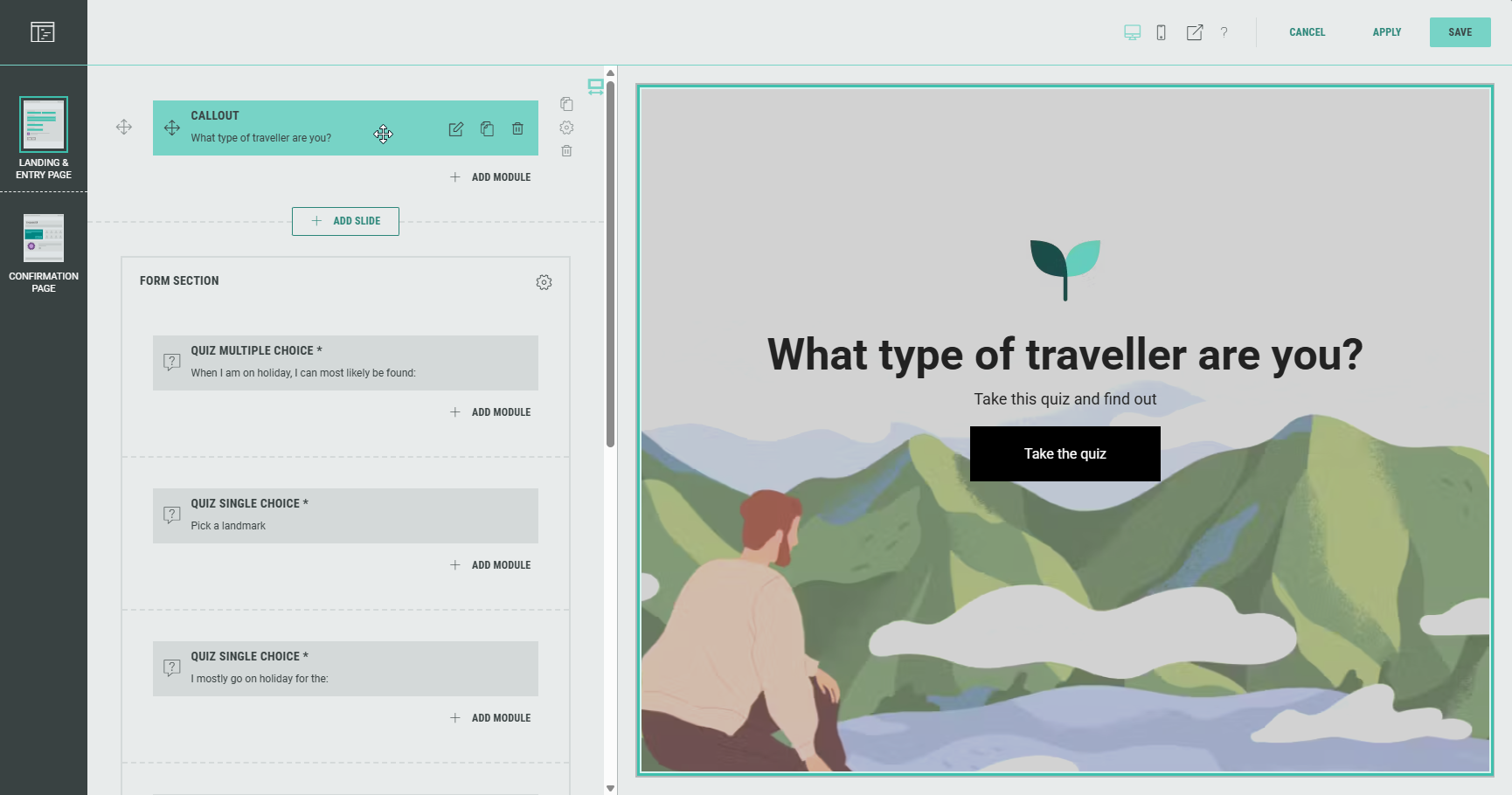This screenshot has height=795, width=1512.
Task: Open the slide settings gear beside Callout
Action: (x=566, y=128)
